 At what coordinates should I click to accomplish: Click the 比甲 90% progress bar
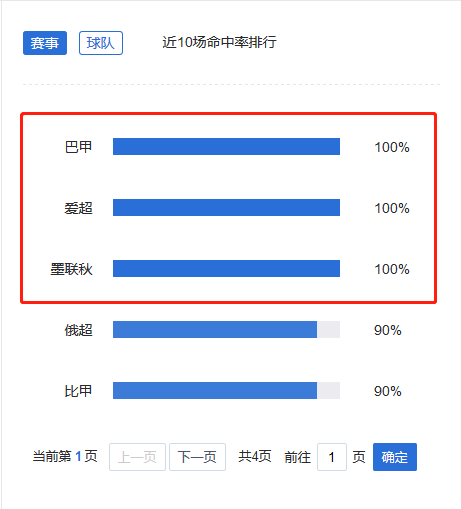pyautogui.click(x=226, y=391)
